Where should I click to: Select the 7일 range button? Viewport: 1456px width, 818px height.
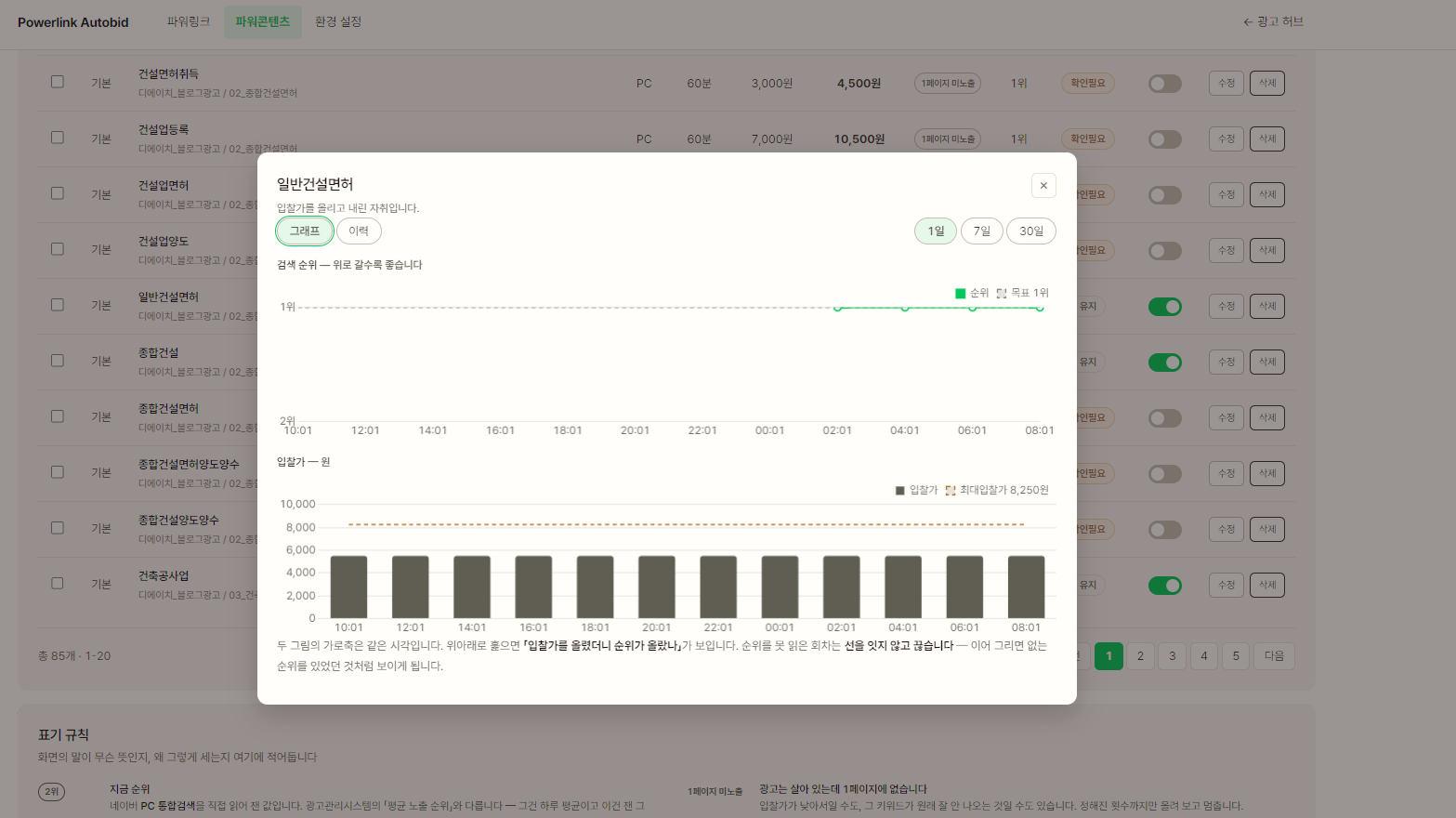pos(982,231)
